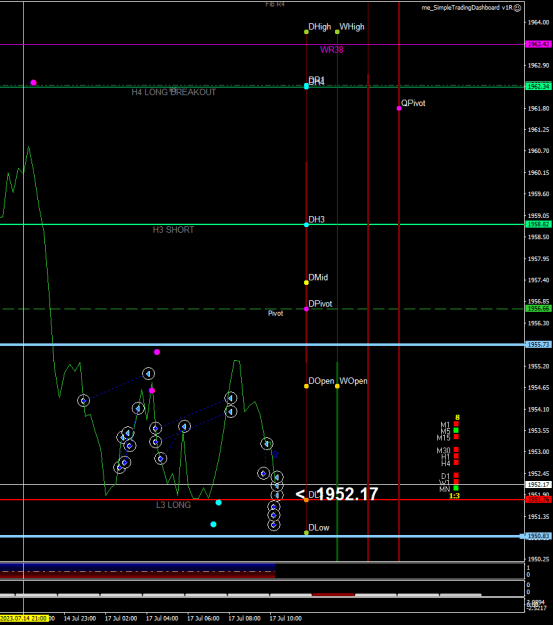The image size is (553, 625).
Task: Click the smiley face icon beside SimpleTradingDashboard
Action: tap(518, 8)
